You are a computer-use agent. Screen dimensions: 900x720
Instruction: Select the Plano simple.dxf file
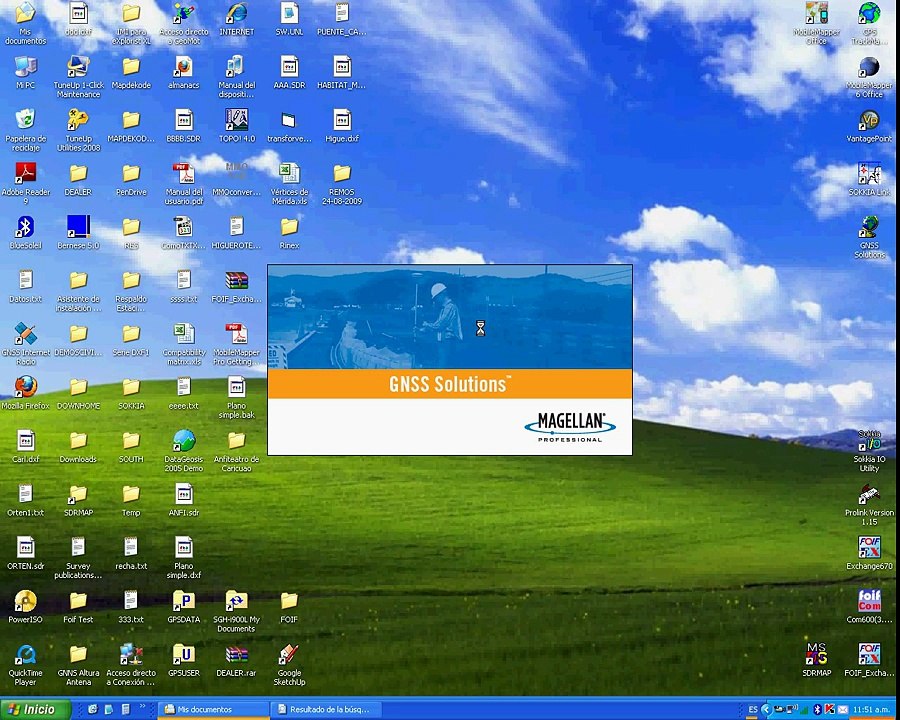click(184, 548)
